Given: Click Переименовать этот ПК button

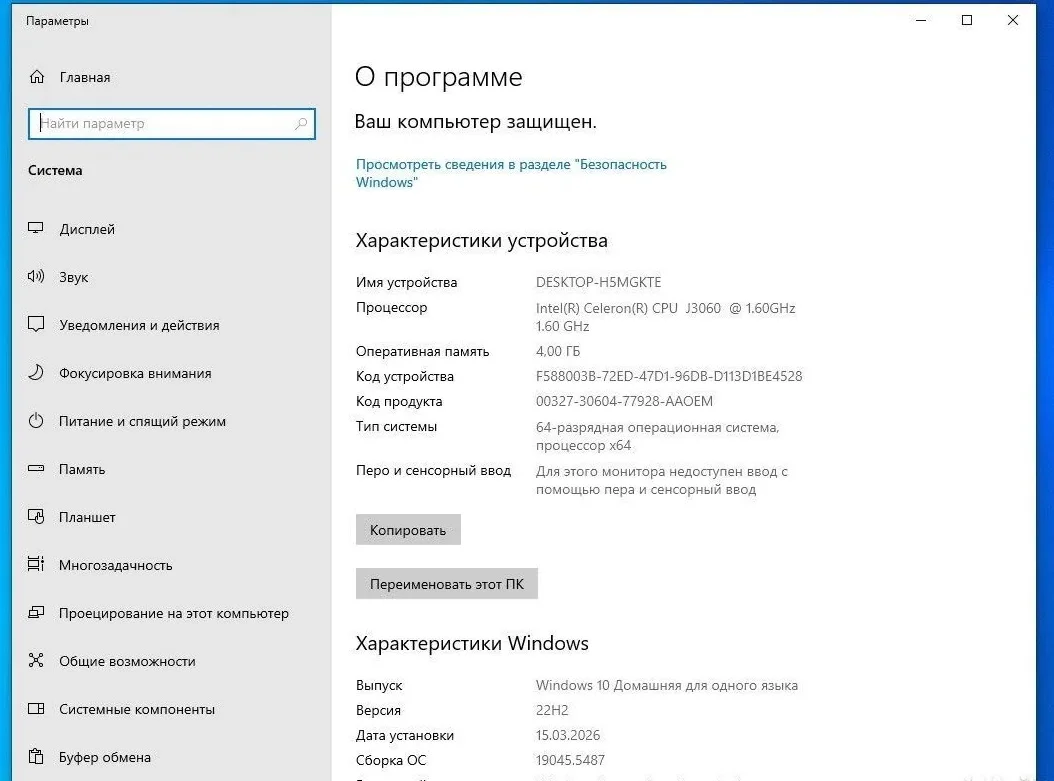Looking at the screenshot, I should coord(446,584).
